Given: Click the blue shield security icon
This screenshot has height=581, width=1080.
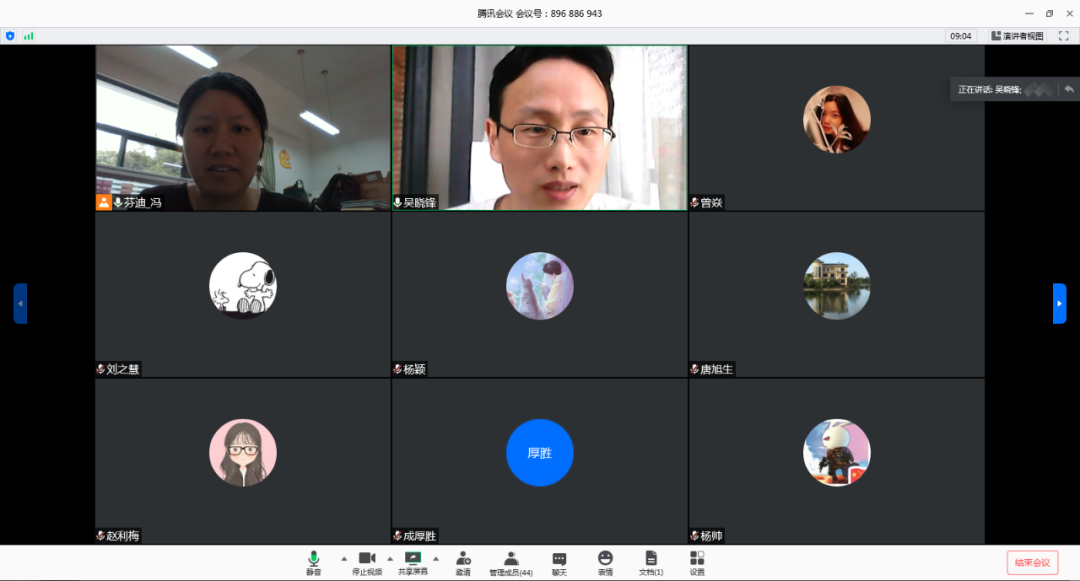Looking at the screenshot, I should click(x=10, y=36).
